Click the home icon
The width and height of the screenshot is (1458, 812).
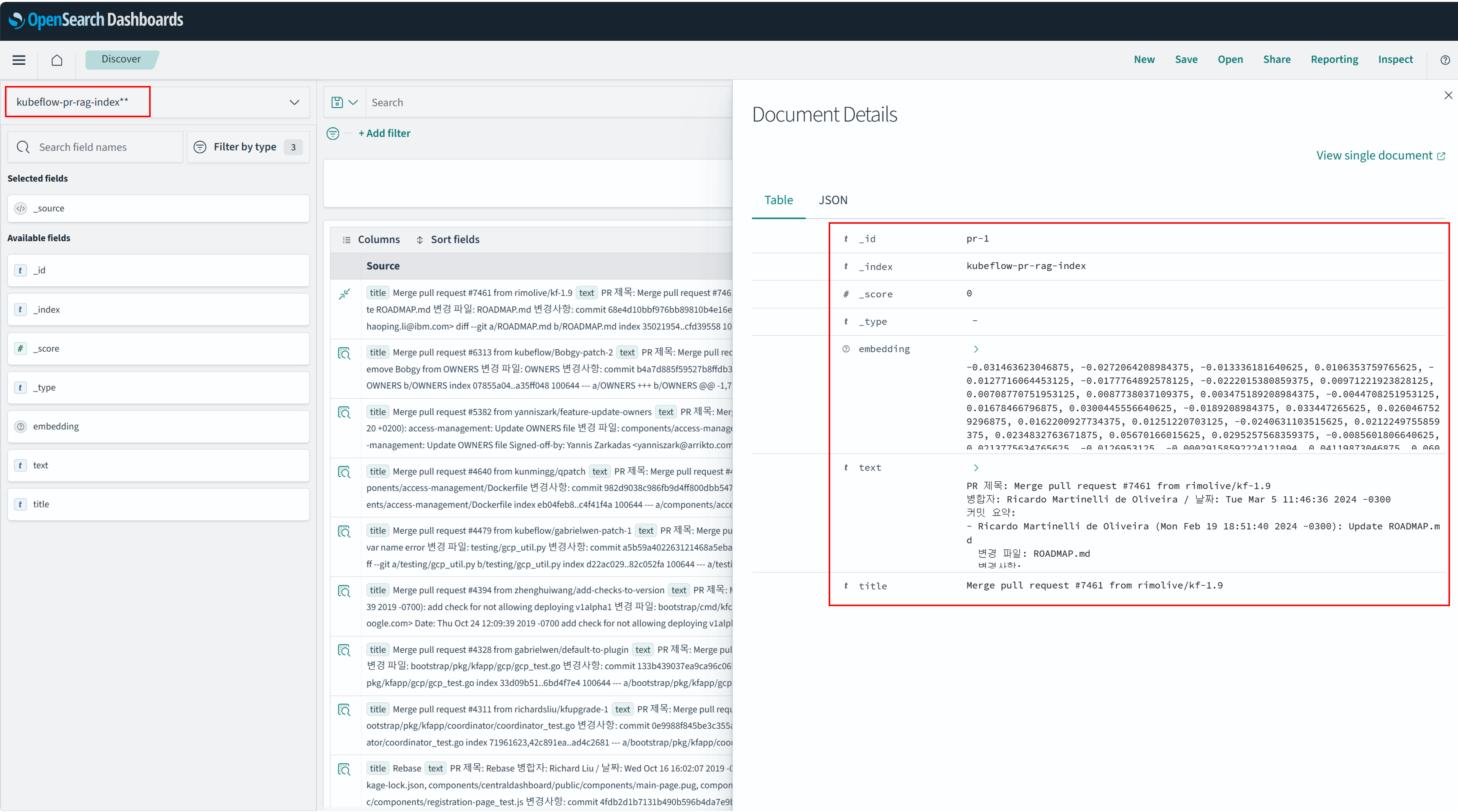57,60
